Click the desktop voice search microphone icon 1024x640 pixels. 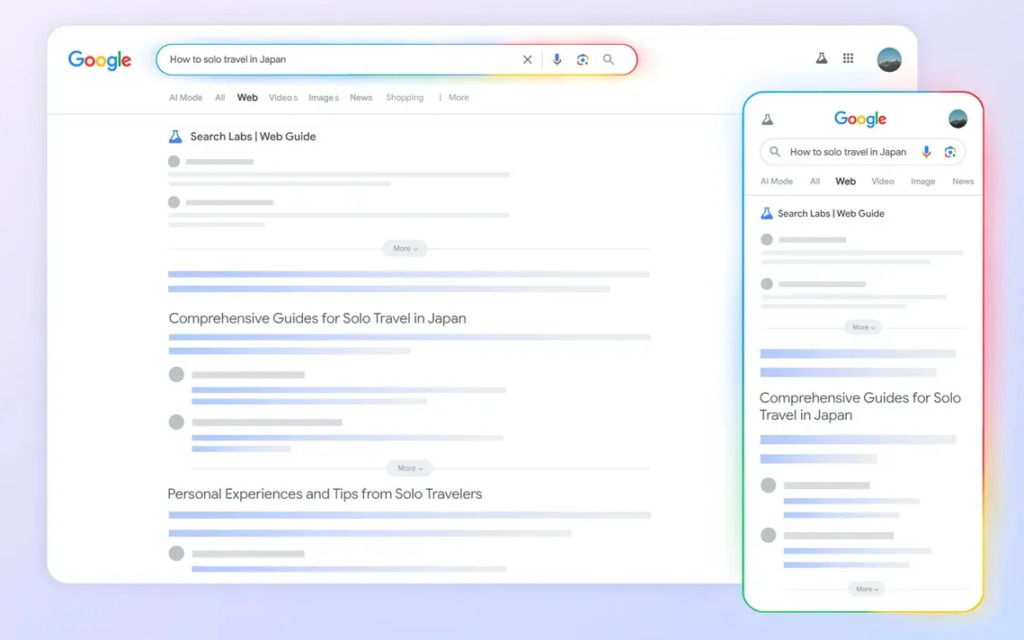coord(557,60)
